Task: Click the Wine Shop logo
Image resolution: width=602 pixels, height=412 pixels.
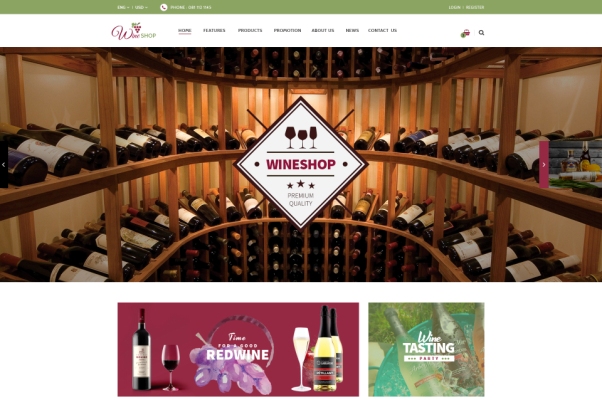Action: [134, 31]
